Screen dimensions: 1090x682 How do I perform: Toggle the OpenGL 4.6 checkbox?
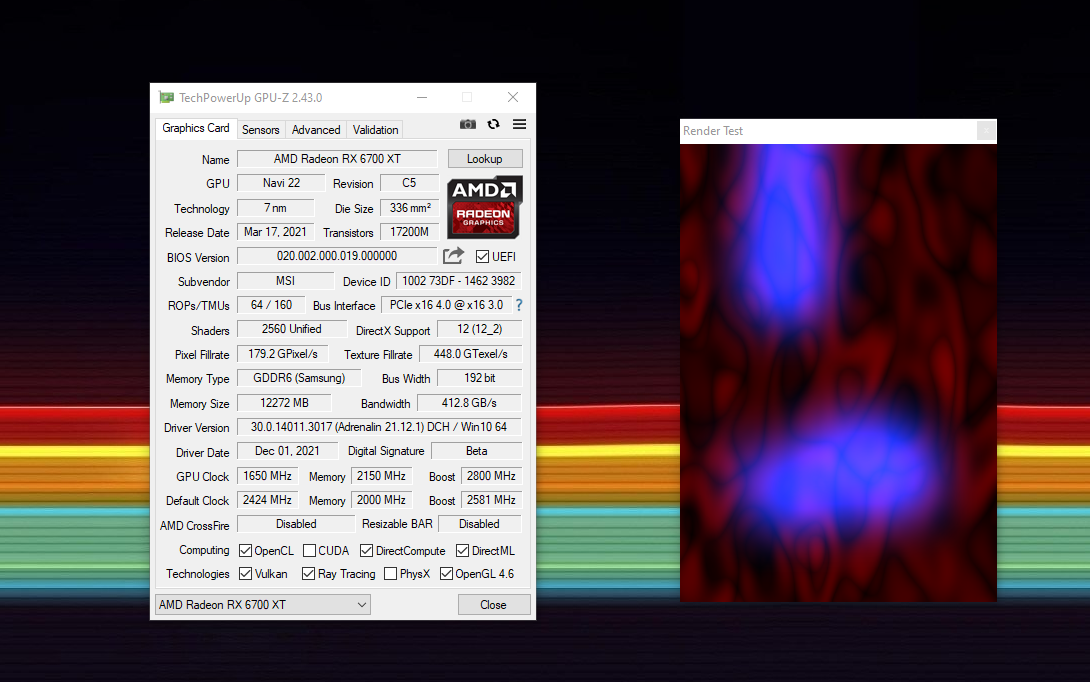(x=446, y=574)
